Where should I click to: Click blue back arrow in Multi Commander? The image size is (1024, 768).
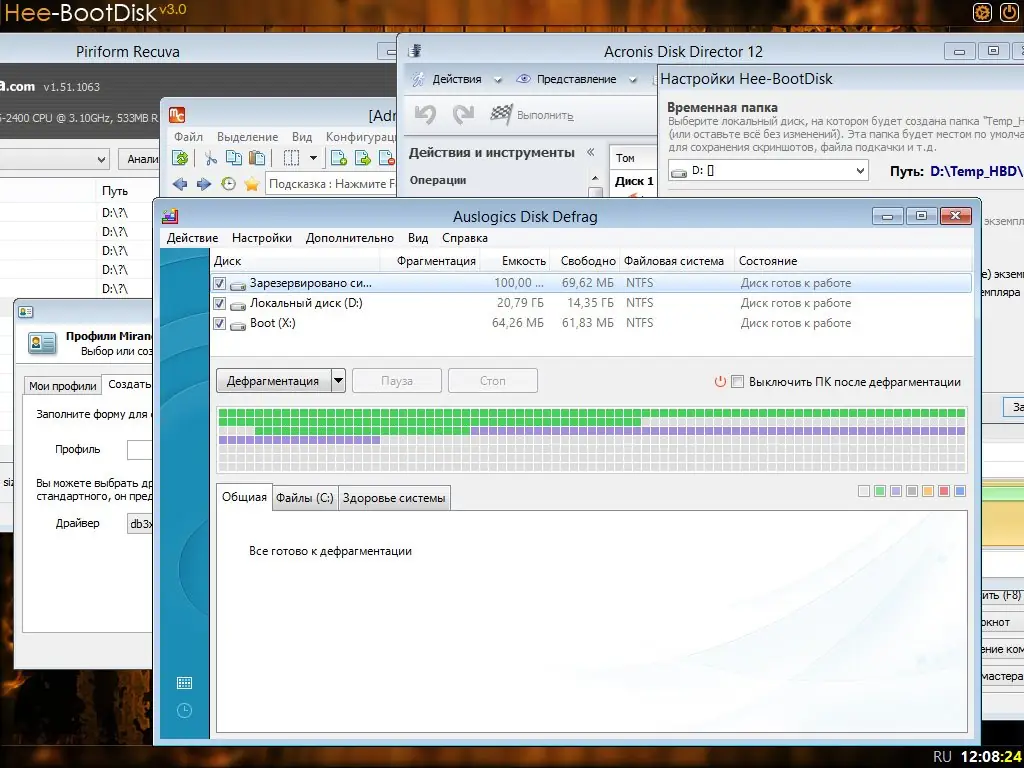(x=180, y=184)
